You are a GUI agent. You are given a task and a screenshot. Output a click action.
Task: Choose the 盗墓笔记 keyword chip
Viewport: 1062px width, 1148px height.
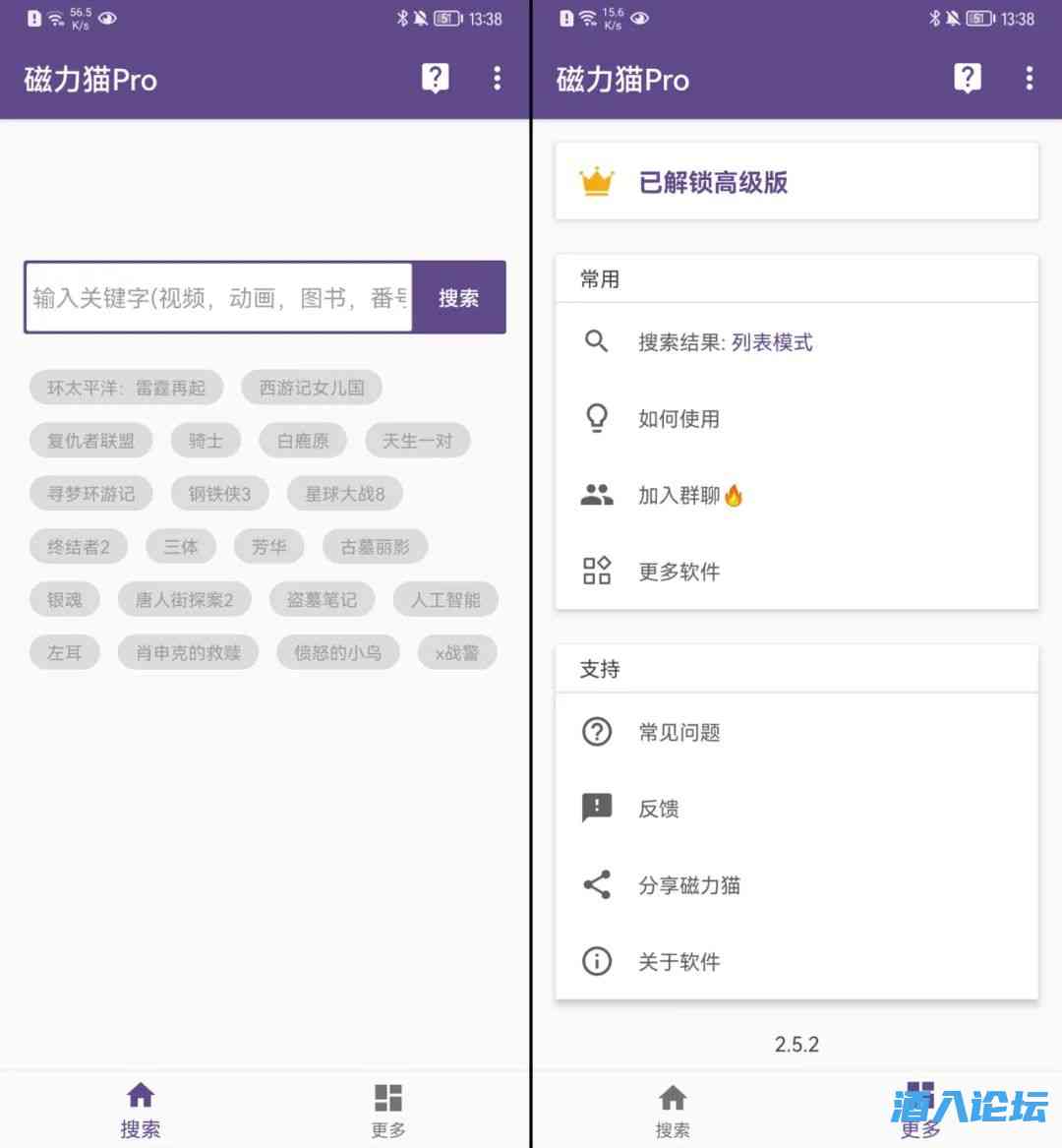click(x=322, y=600)
